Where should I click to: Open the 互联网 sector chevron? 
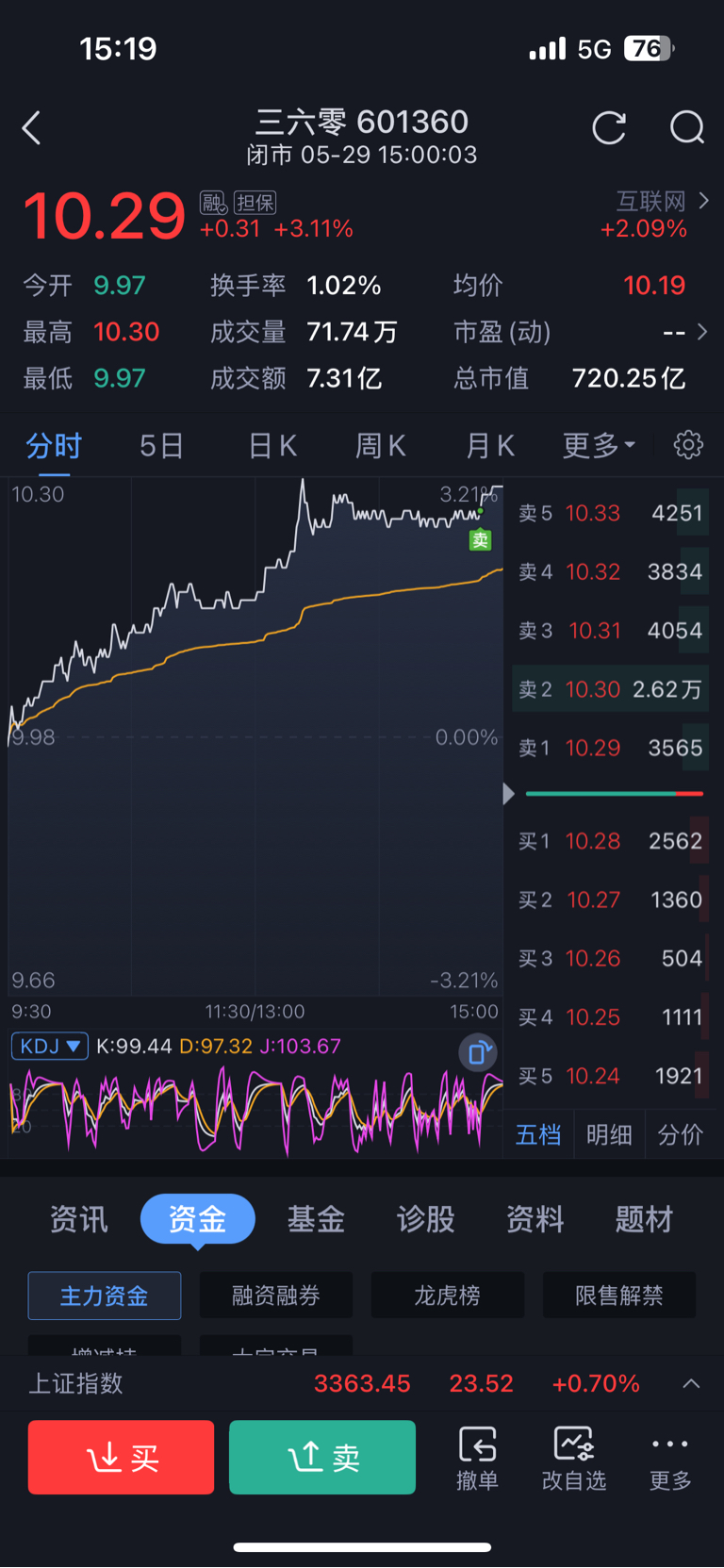click(x=703, y=201)
